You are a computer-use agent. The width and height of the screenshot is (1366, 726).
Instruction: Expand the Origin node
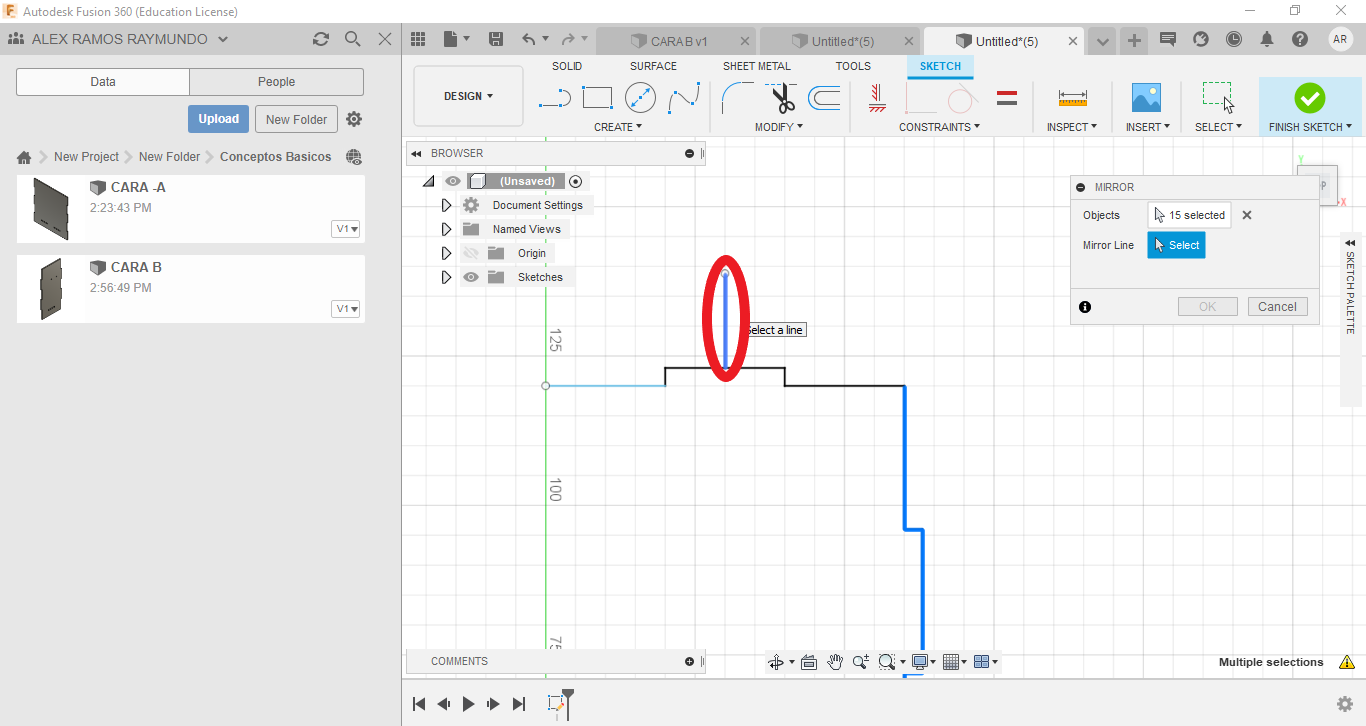446,253
